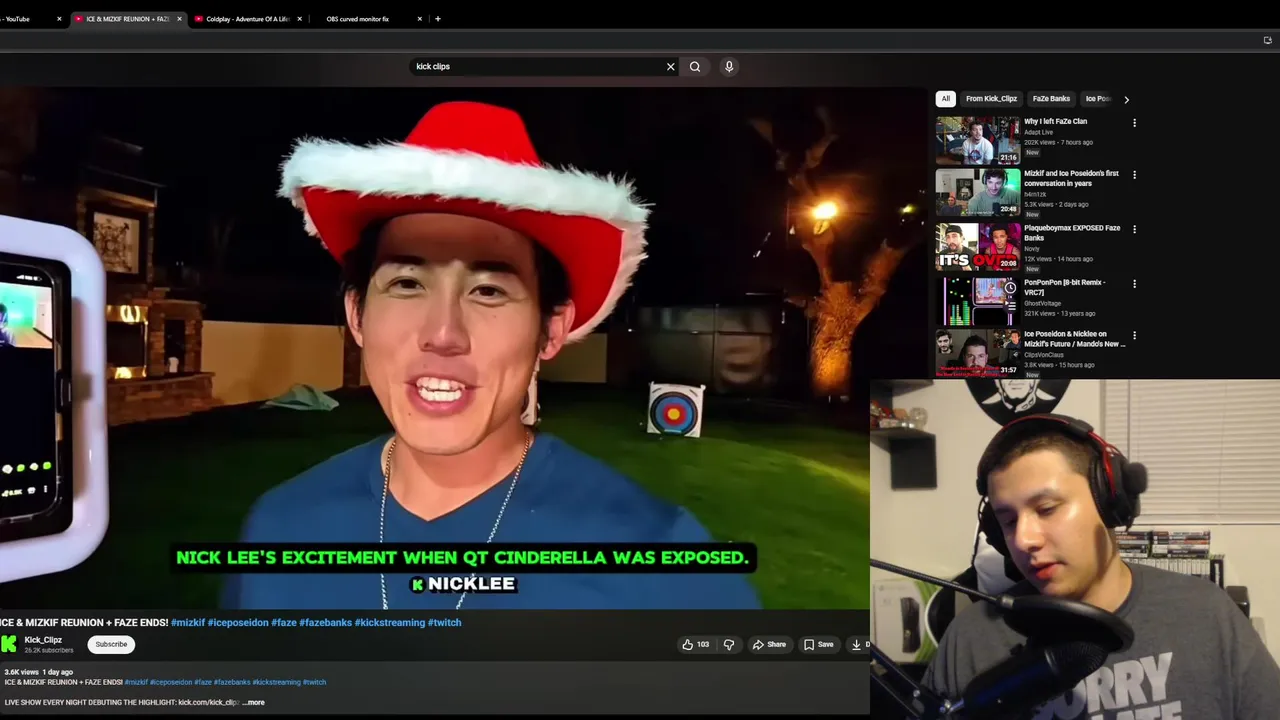Clear the search box text
1280x720 pixels.
[671, 67]
